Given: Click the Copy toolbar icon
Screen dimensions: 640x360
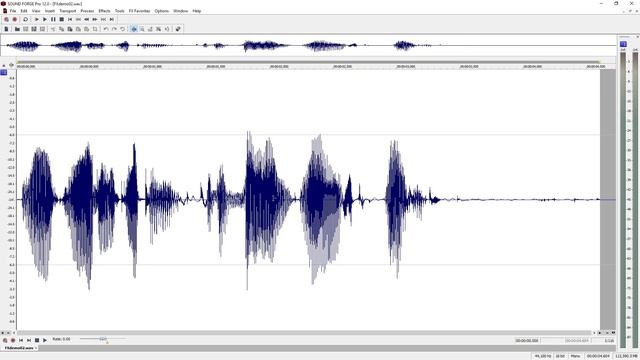Looking at the screenshot, I should tap(61, 29).
